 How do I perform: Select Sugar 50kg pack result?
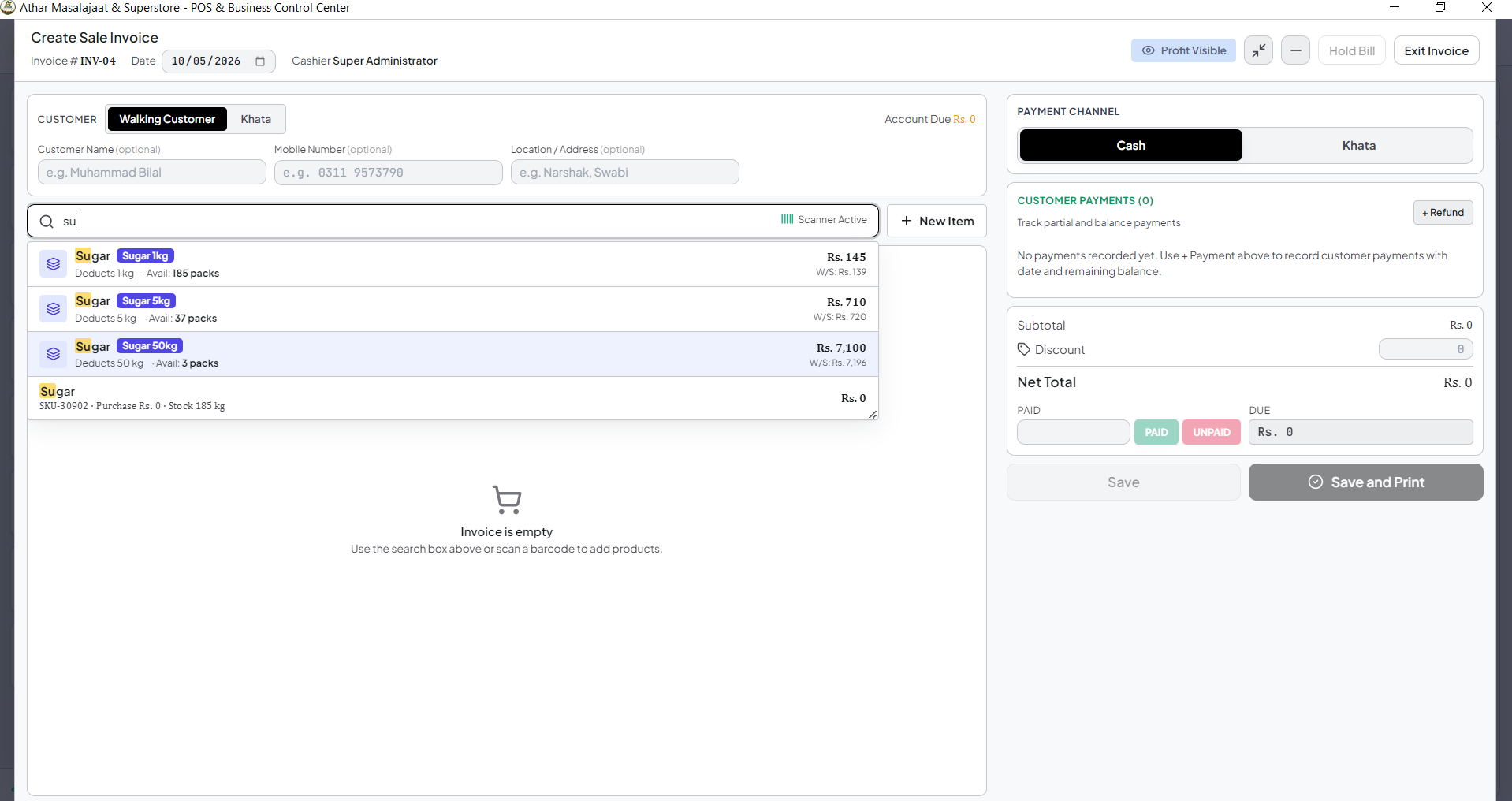(453, 354)
